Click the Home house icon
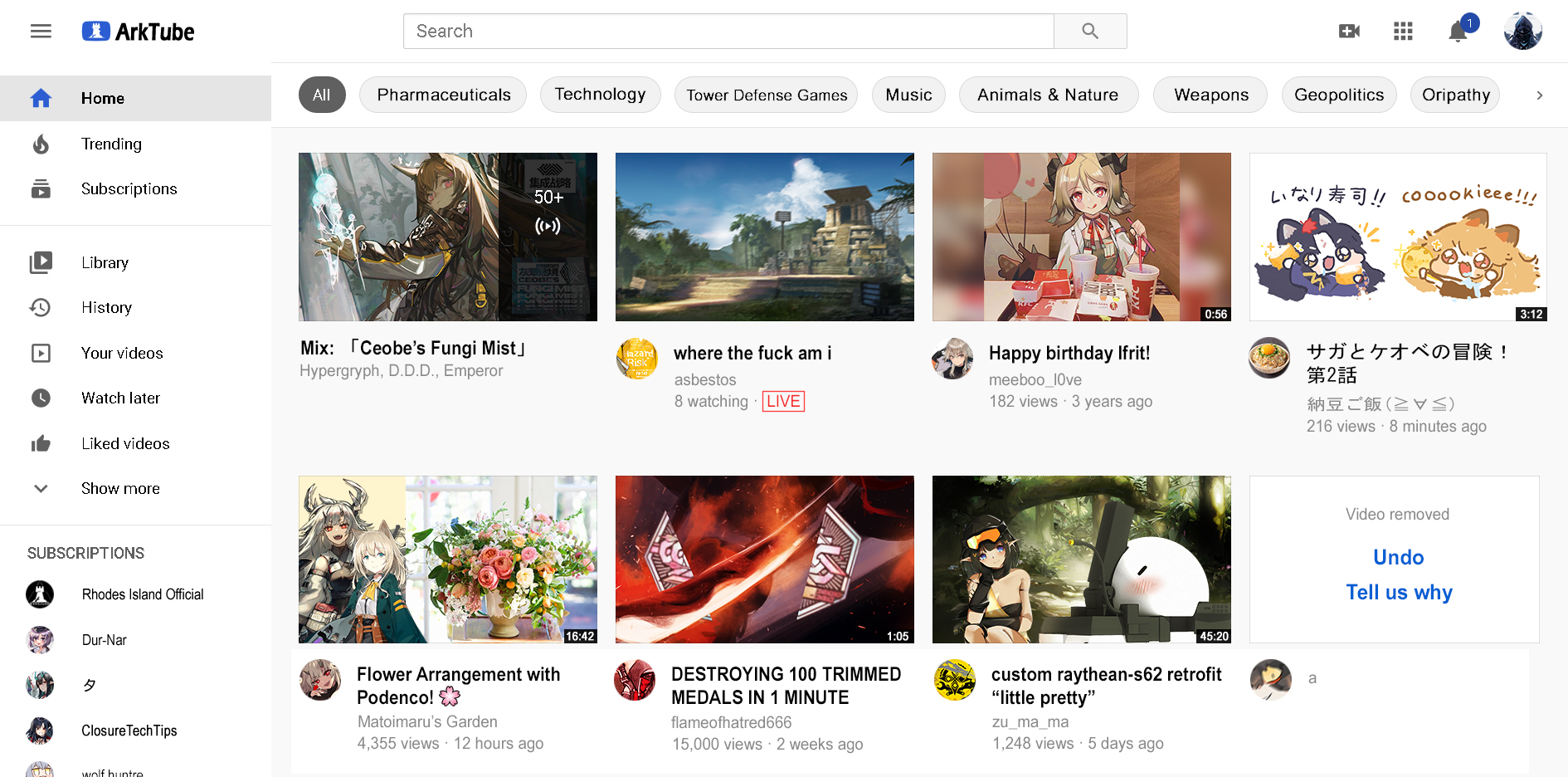1568x777 pixels. pyautogui.click(x=41, y=98)
